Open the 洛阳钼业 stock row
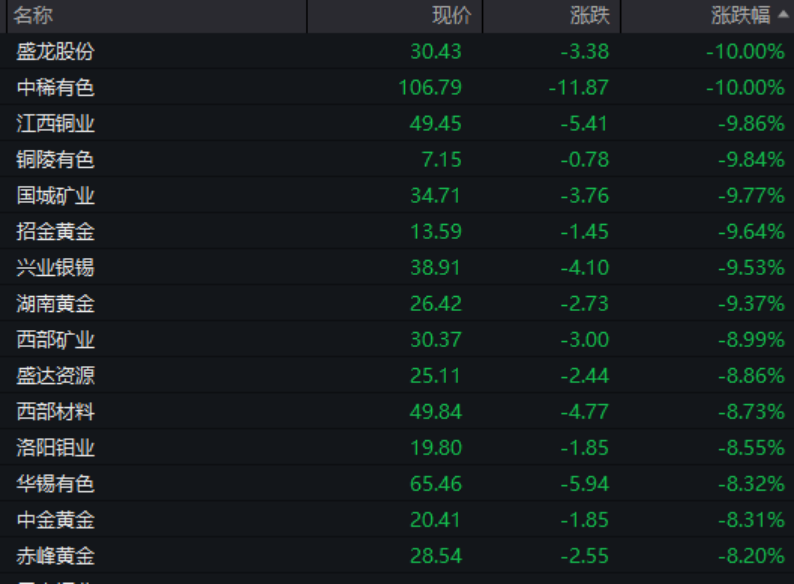The height and width of the screenshot is (584, 794). coord(397,448)
